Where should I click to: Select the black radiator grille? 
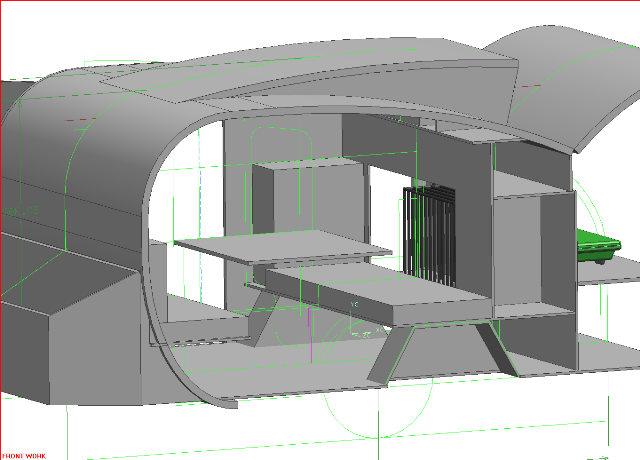pyautogui.click(x=429, y=236)
